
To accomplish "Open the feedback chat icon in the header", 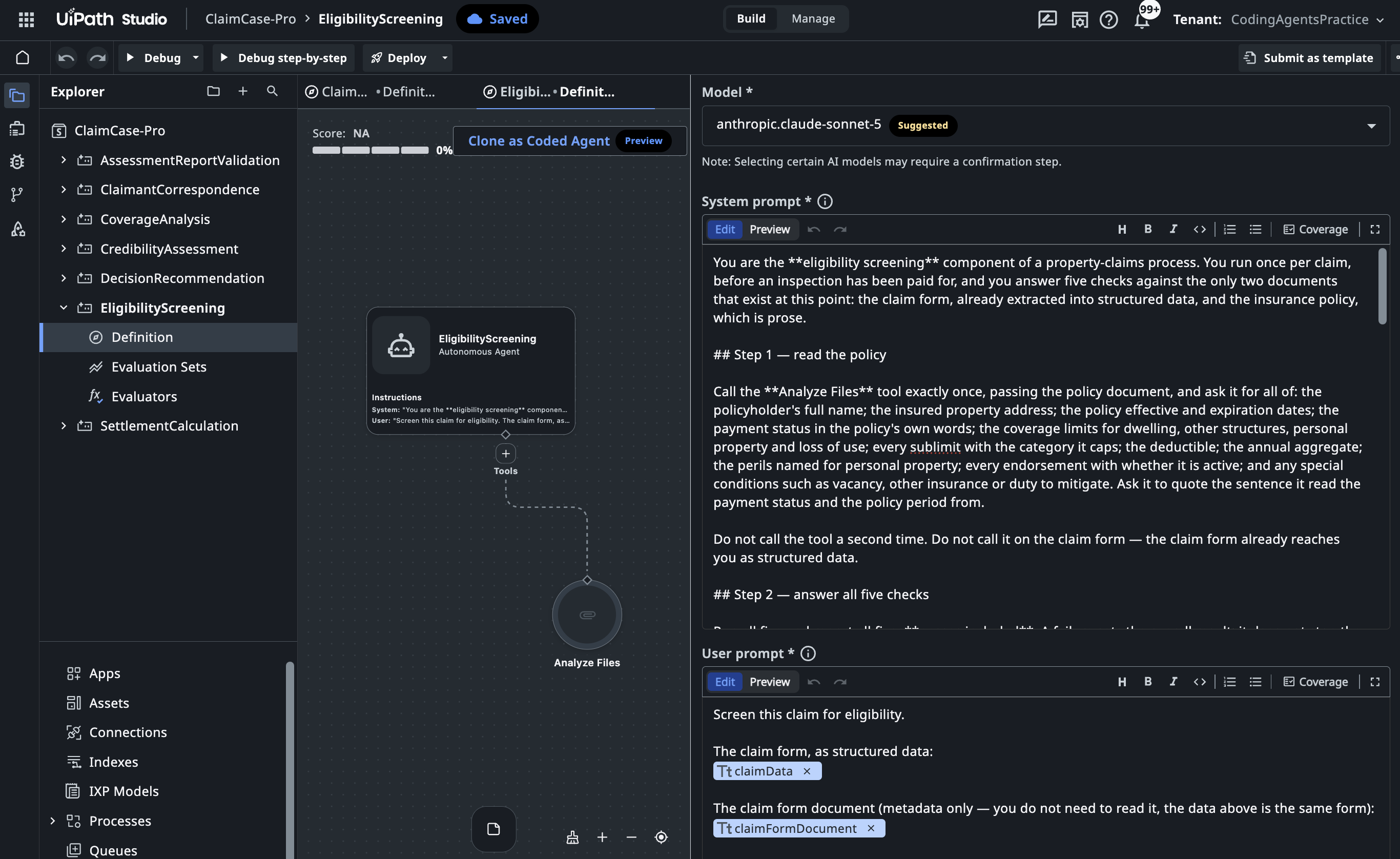I will coord(1047,19).
